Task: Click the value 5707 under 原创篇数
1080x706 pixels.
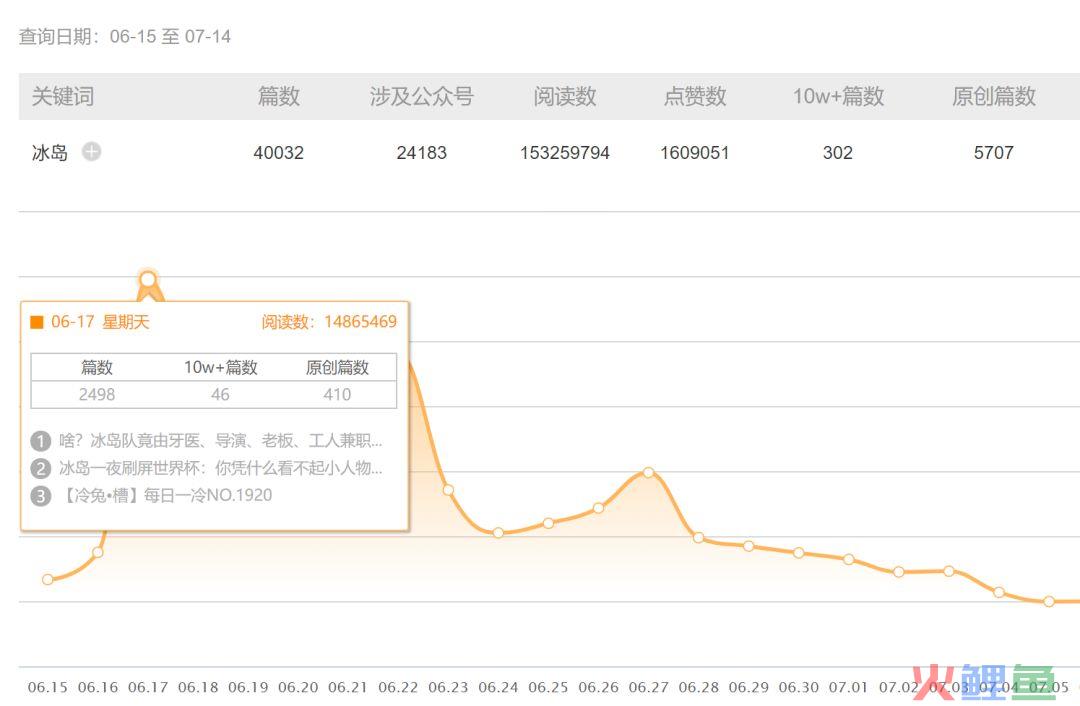Action: point(994,153)
